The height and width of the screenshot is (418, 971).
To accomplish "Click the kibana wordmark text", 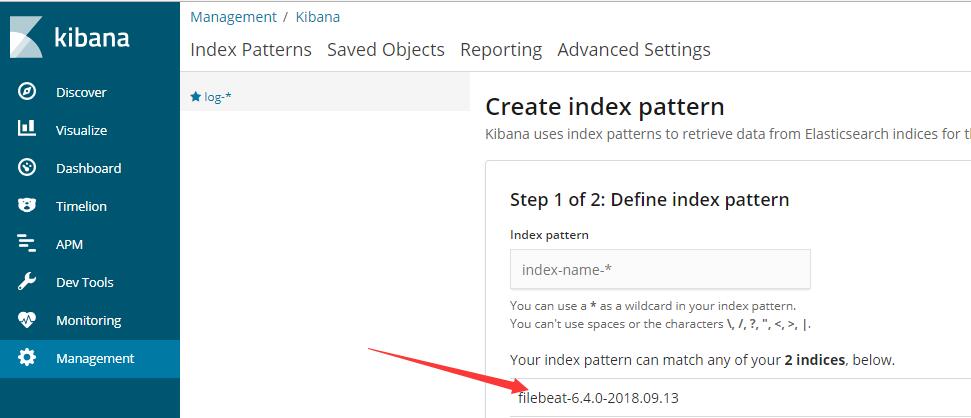I will click(x=92, y=38).
